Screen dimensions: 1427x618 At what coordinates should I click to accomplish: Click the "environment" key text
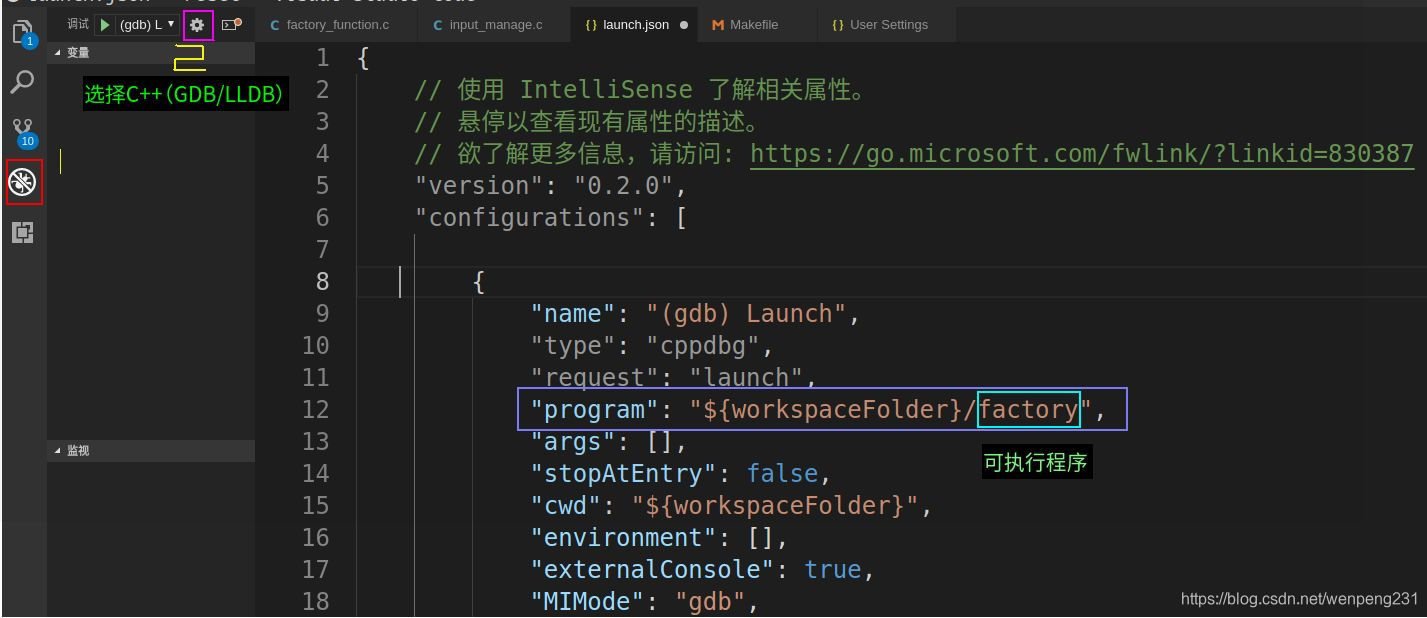point(624,538)
